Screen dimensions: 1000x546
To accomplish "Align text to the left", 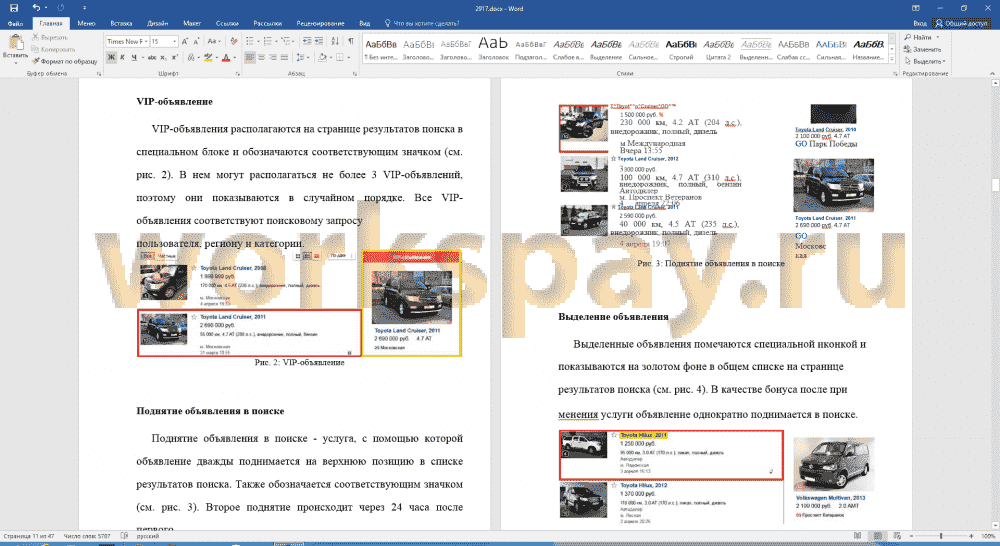I will coord(249,57).
